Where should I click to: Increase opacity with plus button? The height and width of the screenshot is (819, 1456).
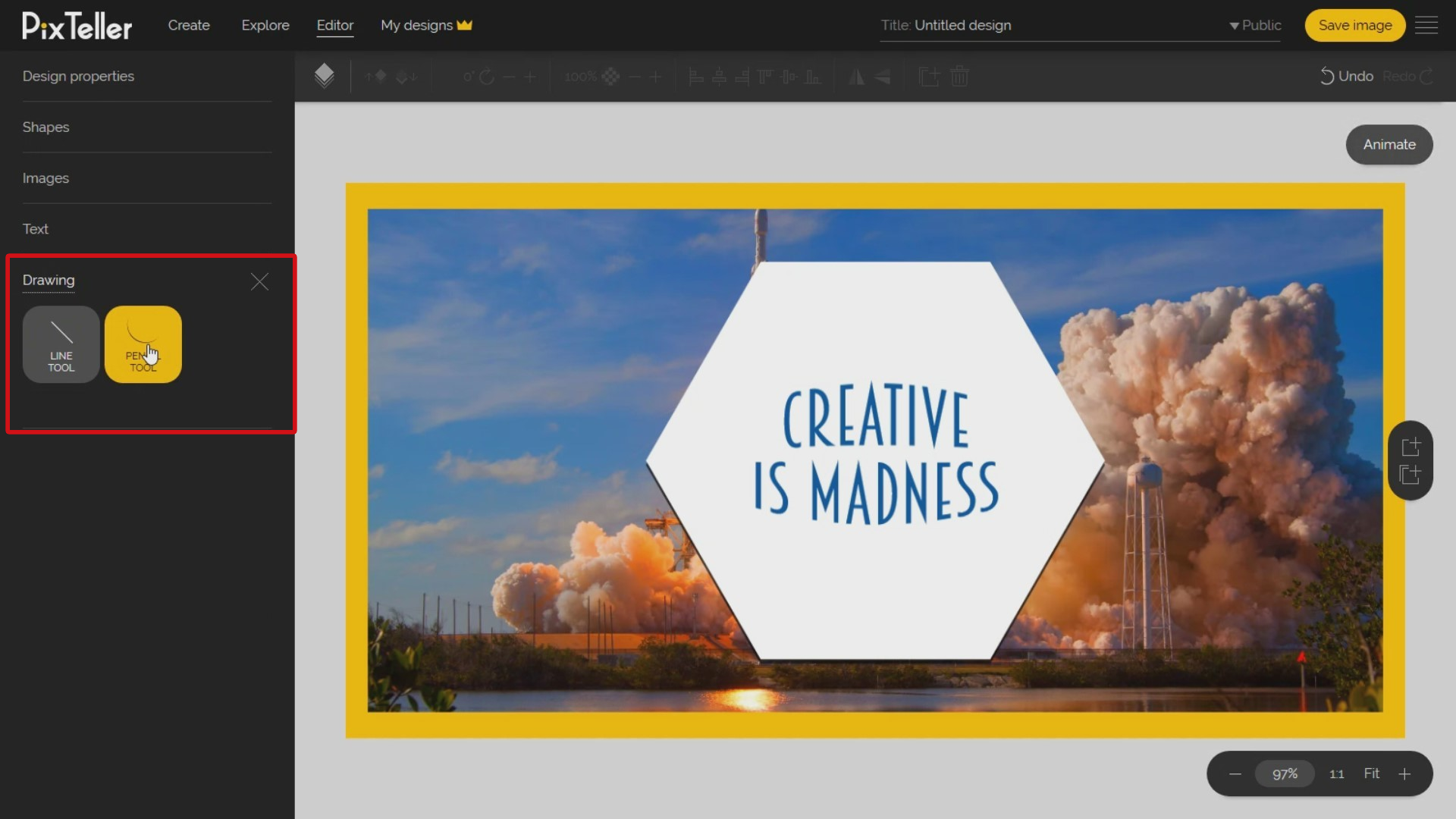click(x=656, y=77)
